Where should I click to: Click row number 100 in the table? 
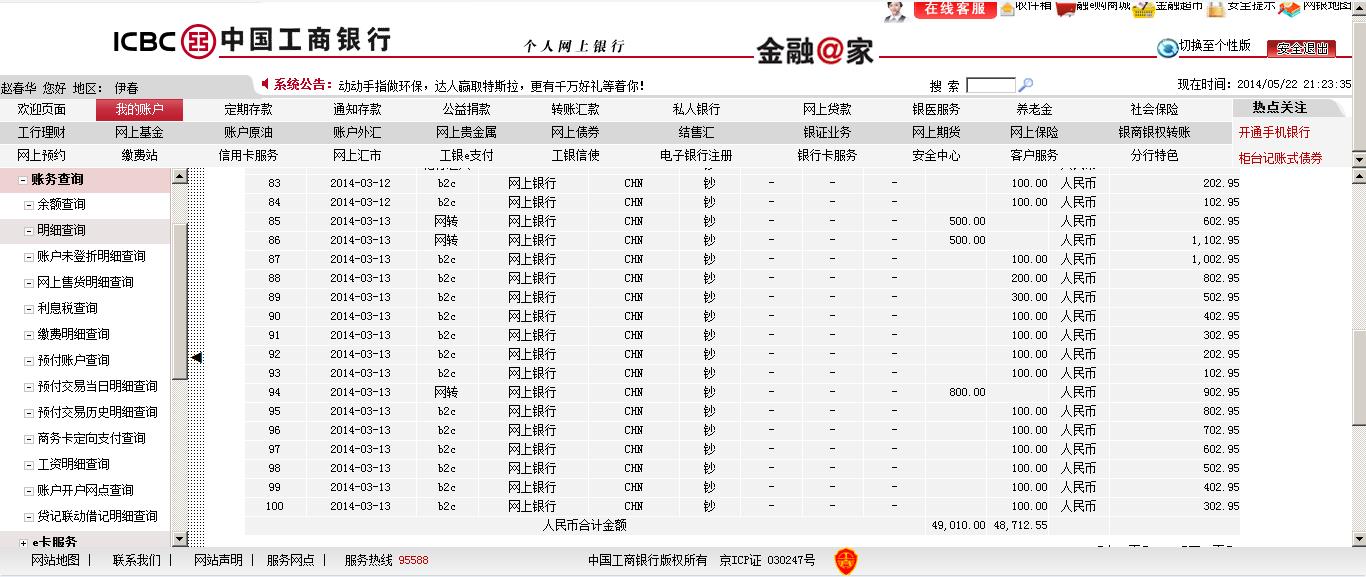tap(274, 506)
